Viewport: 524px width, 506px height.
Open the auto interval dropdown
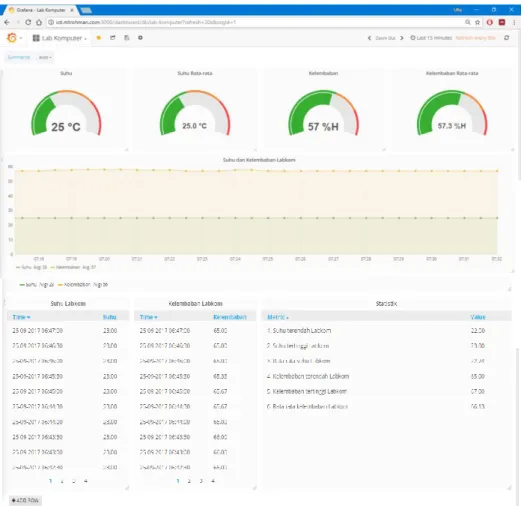pos(45,57)
